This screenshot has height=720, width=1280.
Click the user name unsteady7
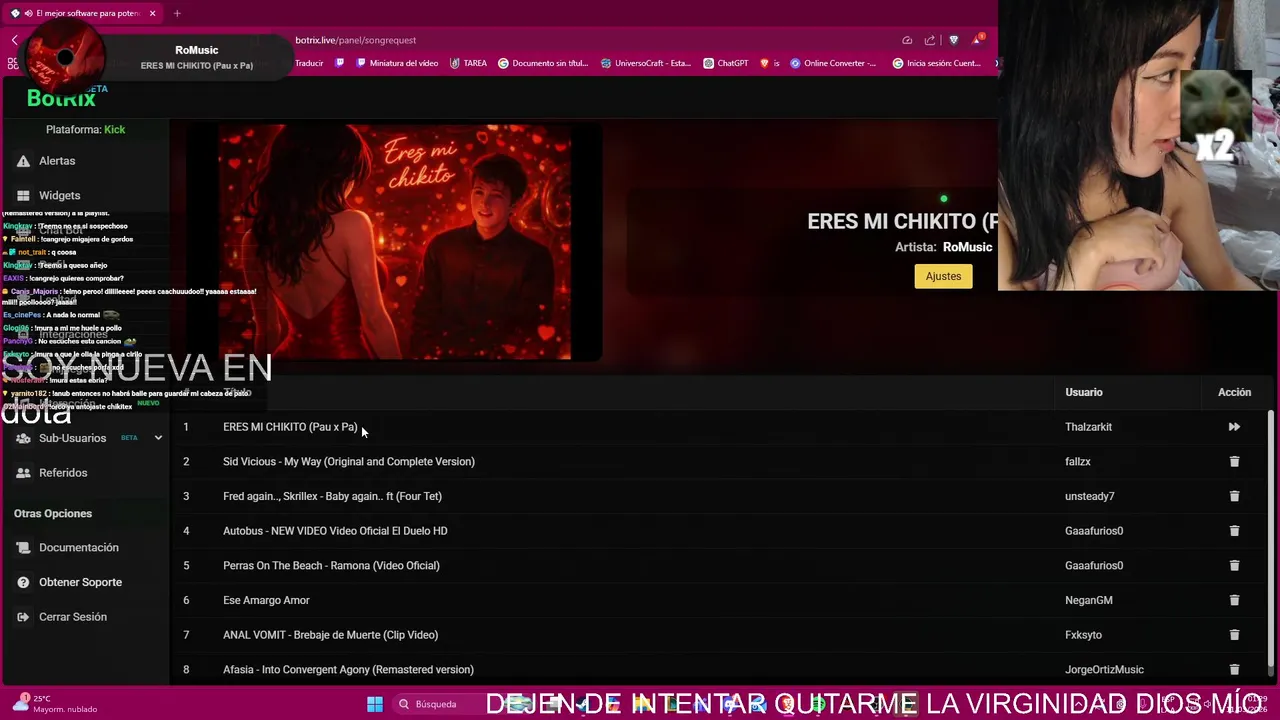[1089, 496]
